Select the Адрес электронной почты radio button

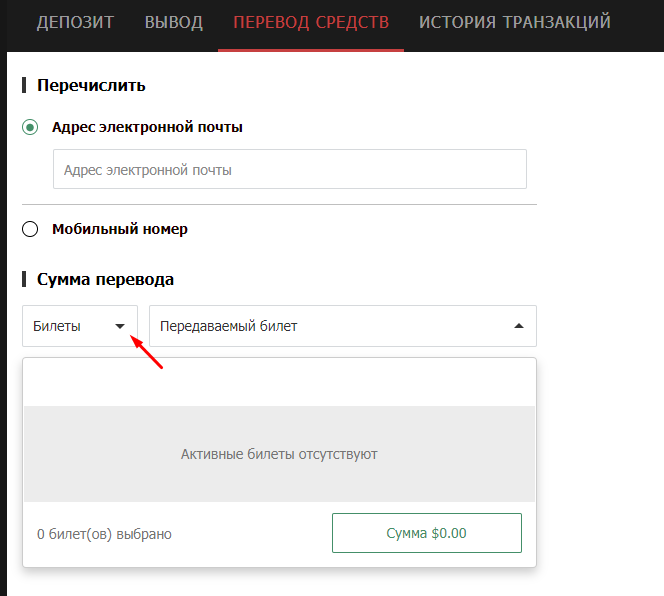tap(30, 127)
